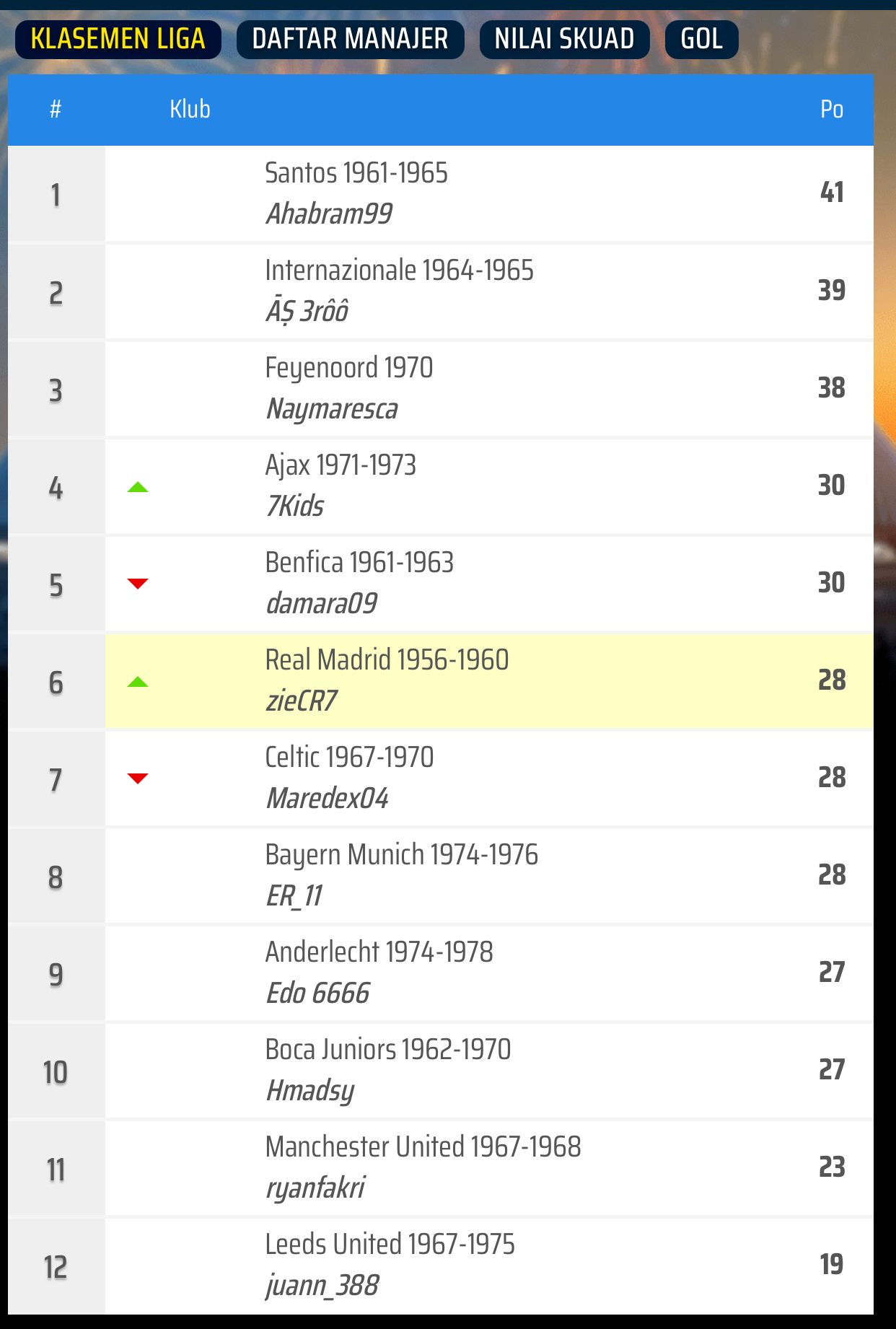Screen dimensions: 896x1329
Task: Click manager Edo 6666 name
Action: coord(317,994)
